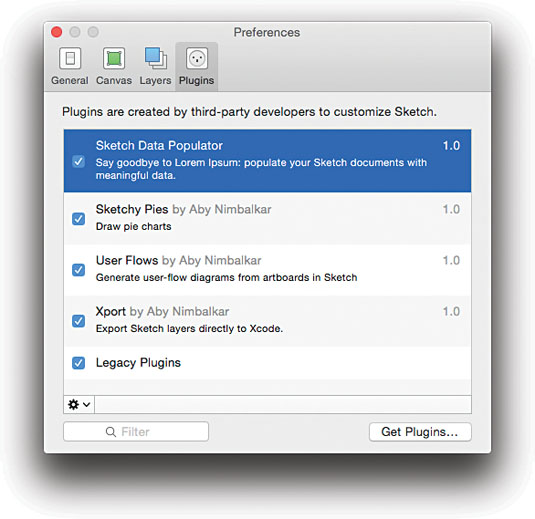Viewport: 535px width, 519px height.
Task: Disable the Sketch Data Populator plugin checkbox
Action: (x=78, y=161)
